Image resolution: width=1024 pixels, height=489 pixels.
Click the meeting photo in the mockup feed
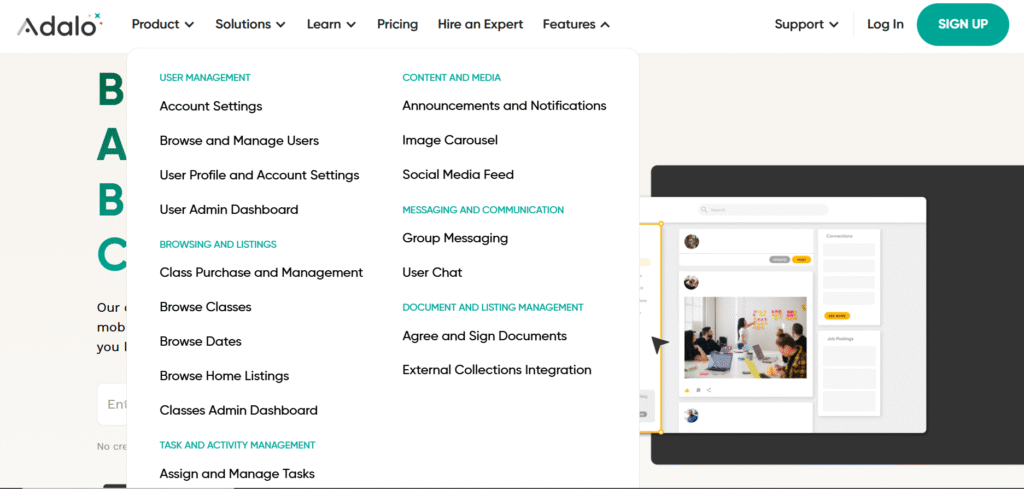pyautogui.click(x=745, y=338)
